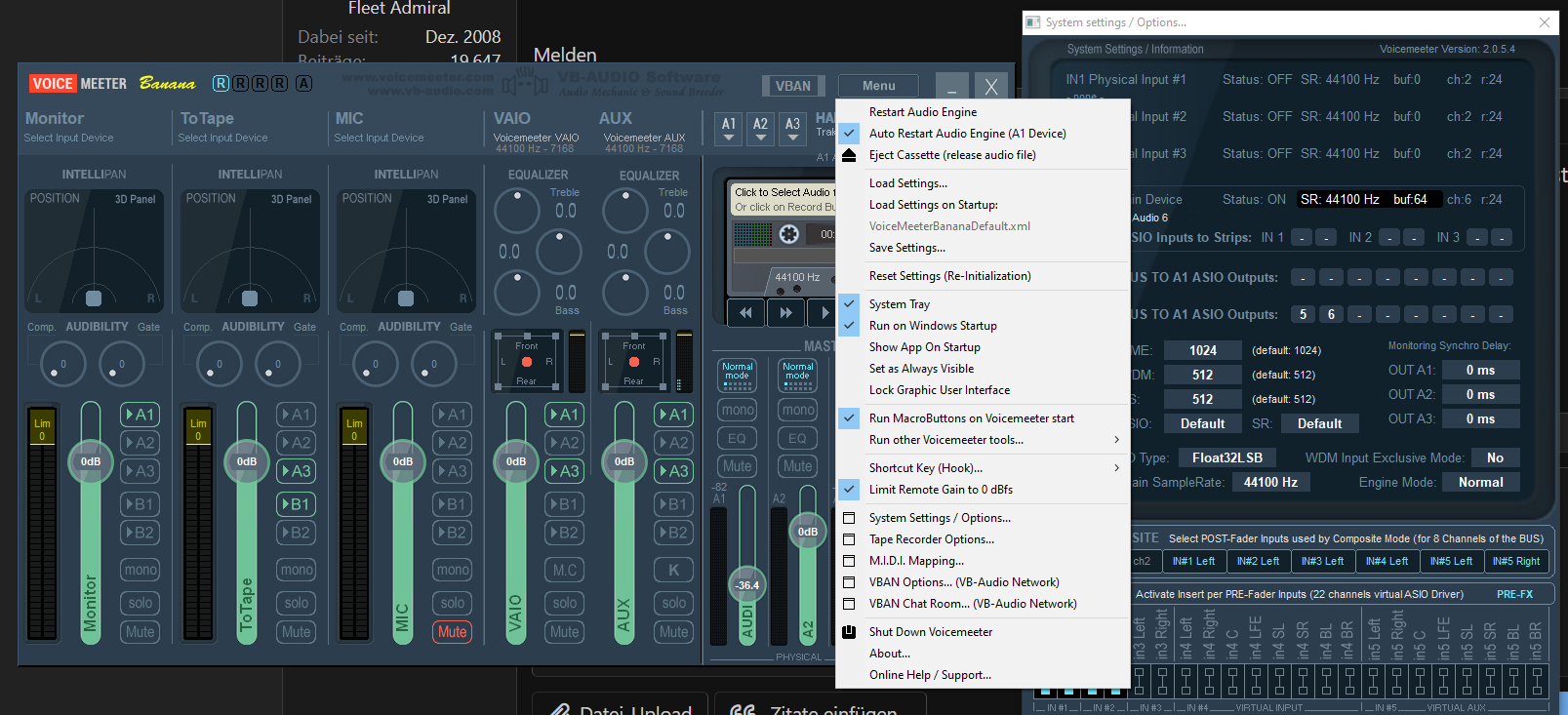Viewport: 1568px width, 715px height.
Task: Toggle System Tray option
Action: pyautogui.click(x=983, y=304)
